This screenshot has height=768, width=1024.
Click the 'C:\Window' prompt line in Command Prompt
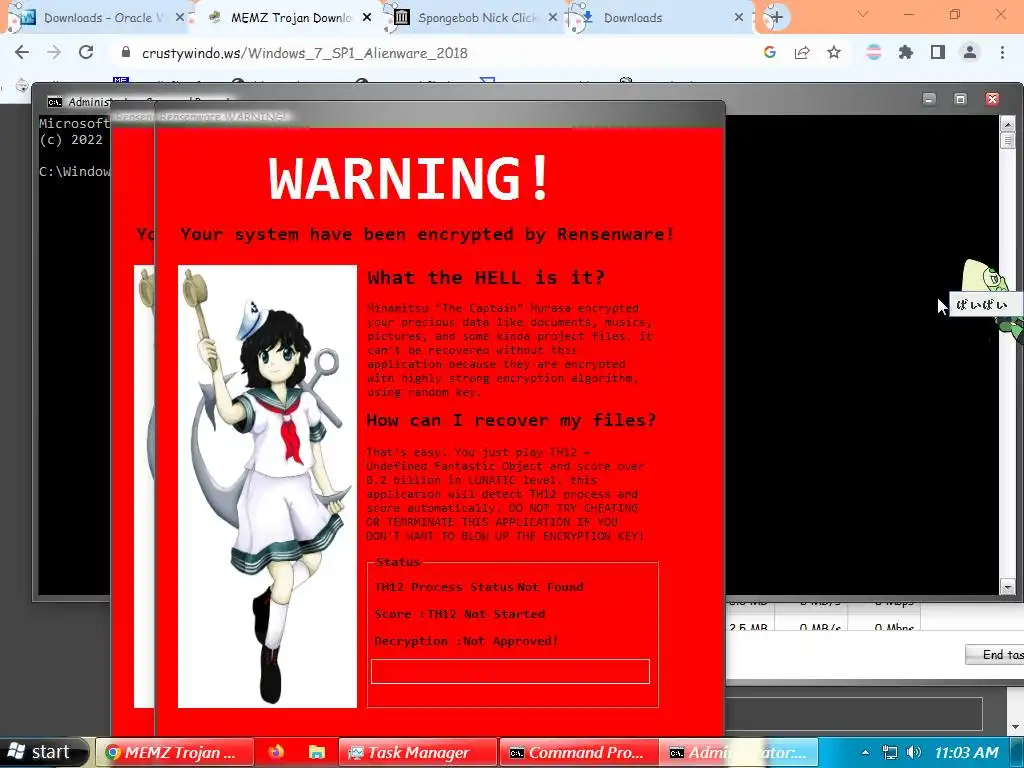tap(74, 172)
